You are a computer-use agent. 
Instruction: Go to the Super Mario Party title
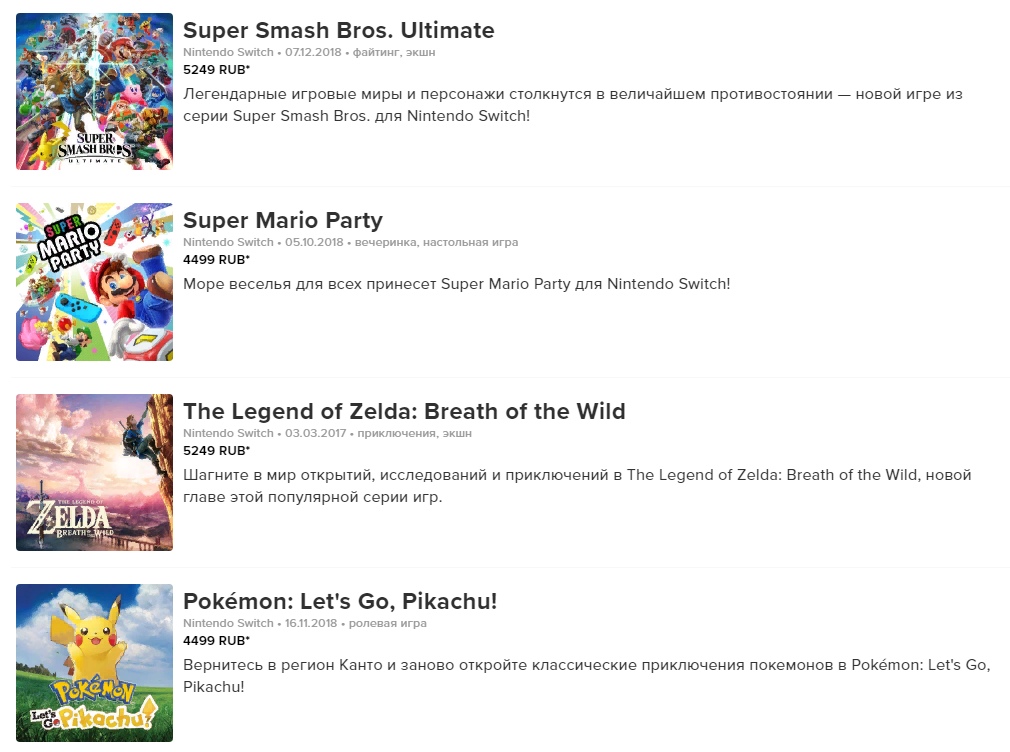(x=282, y=221)
